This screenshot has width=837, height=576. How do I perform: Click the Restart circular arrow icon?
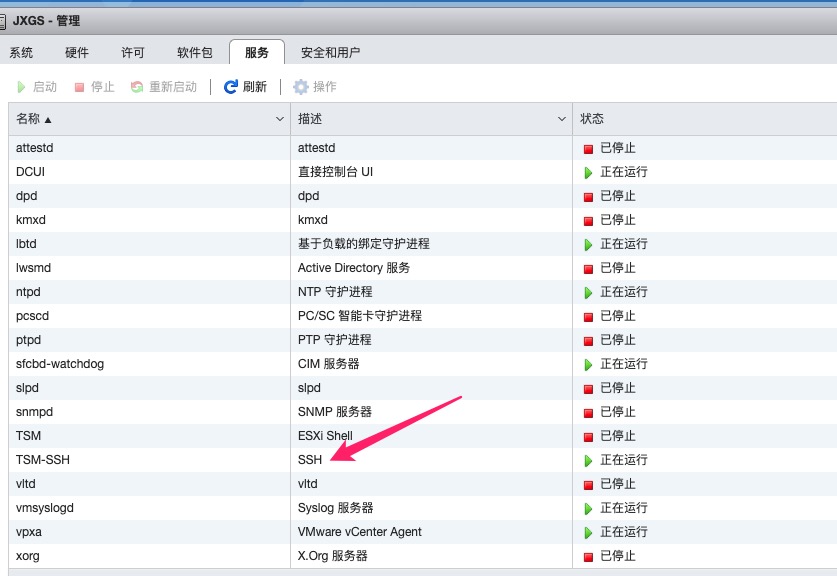point(137,87)
